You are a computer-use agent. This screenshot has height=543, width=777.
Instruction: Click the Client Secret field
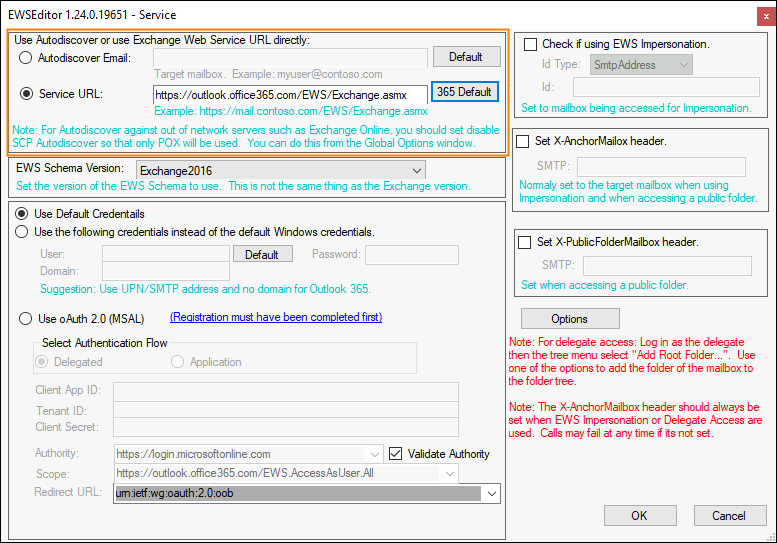[286, 428]
